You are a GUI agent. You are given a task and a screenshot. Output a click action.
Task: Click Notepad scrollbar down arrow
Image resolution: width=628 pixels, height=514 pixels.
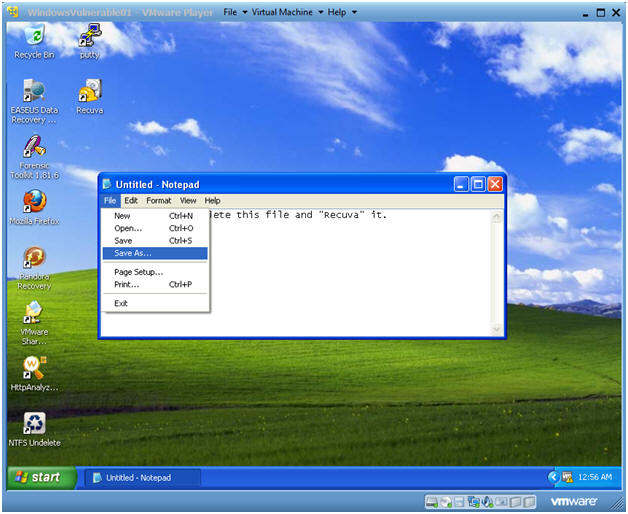pyautogui.click(x=496, y=329)
